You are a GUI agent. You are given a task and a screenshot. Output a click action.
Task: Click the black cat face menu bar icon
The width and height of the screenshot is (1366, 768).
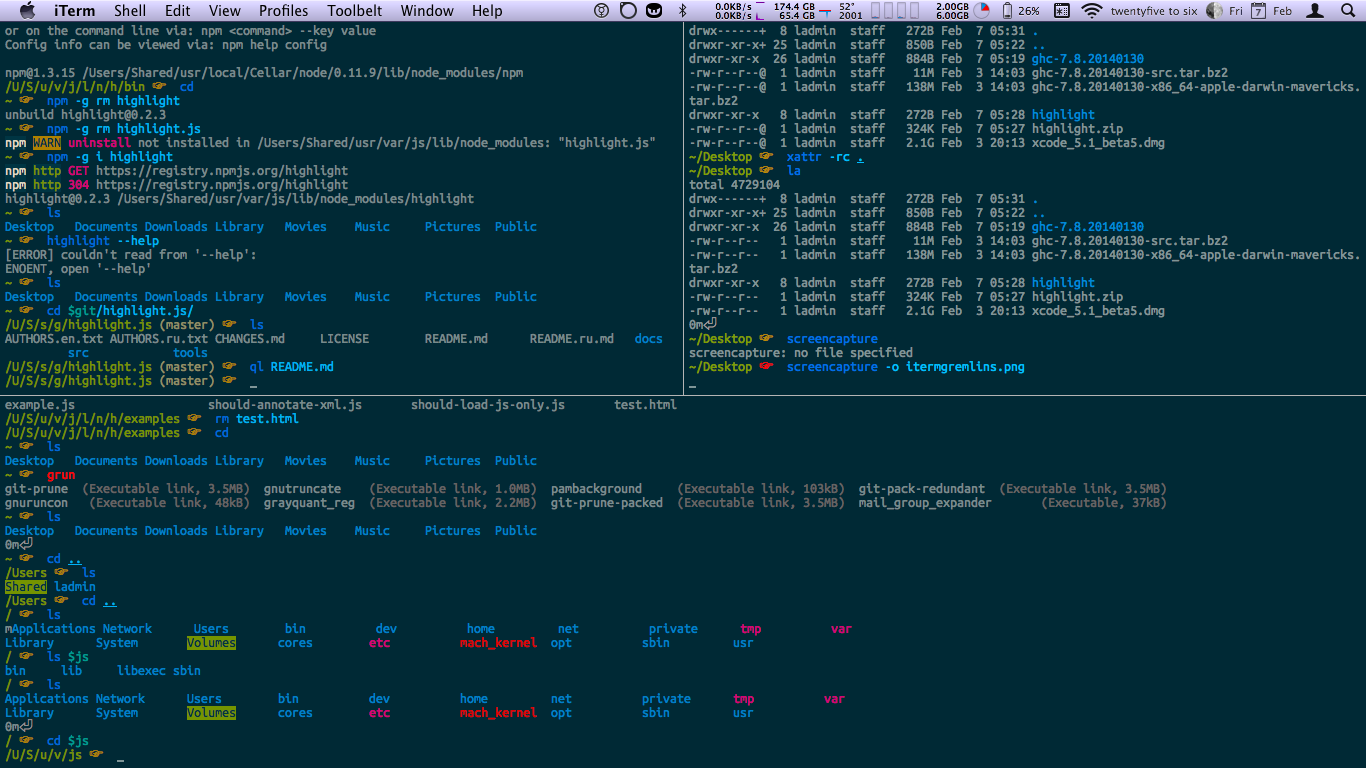coord(654,11)
